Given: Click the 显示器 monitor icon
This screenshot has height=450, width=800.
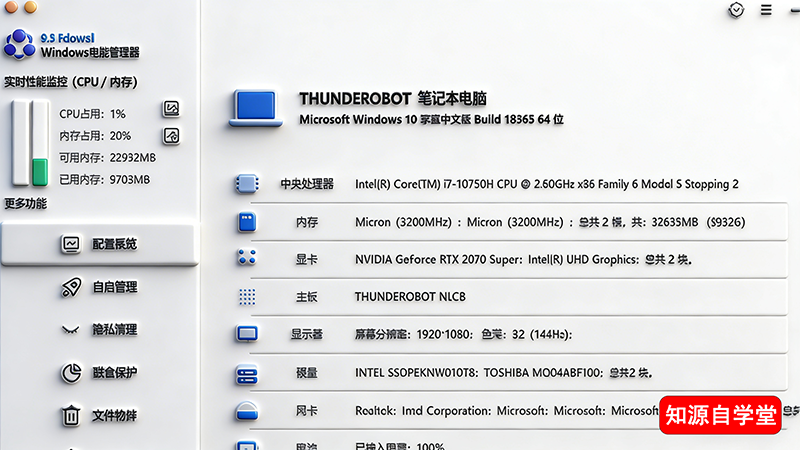Looking at the screenshot, I should [247, 334].
